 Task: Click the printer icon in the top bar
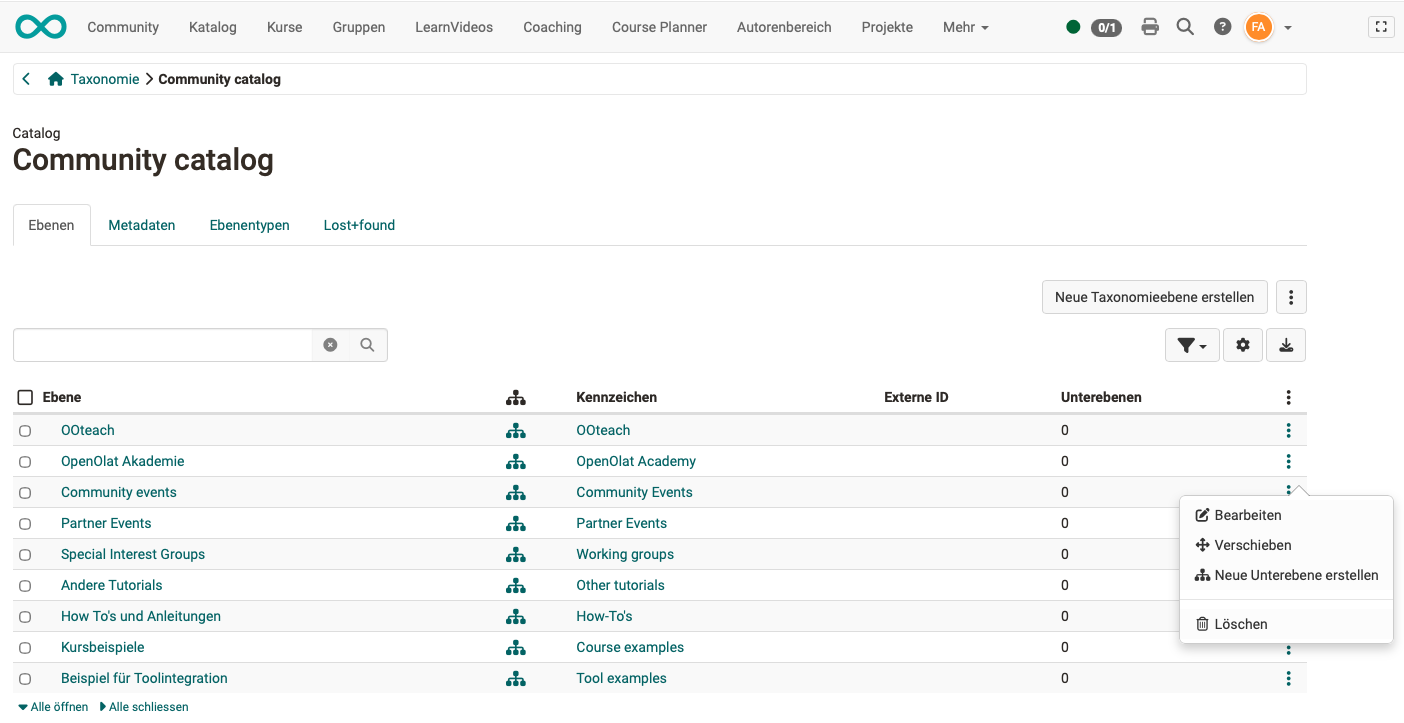[x=1149, y=27]
